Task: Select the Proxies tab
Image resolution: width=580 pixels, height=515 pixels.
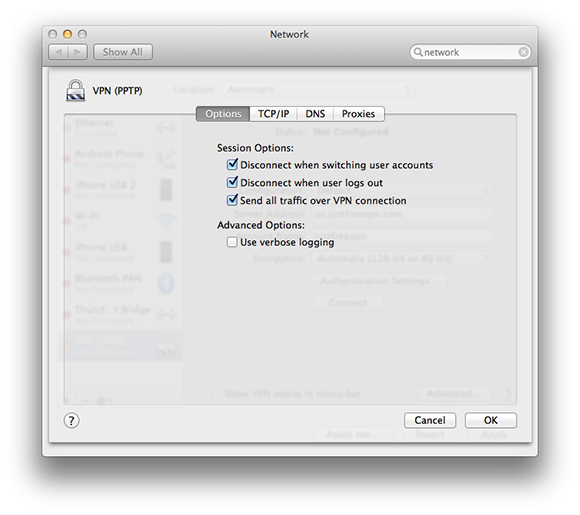Action: point(358,114)
